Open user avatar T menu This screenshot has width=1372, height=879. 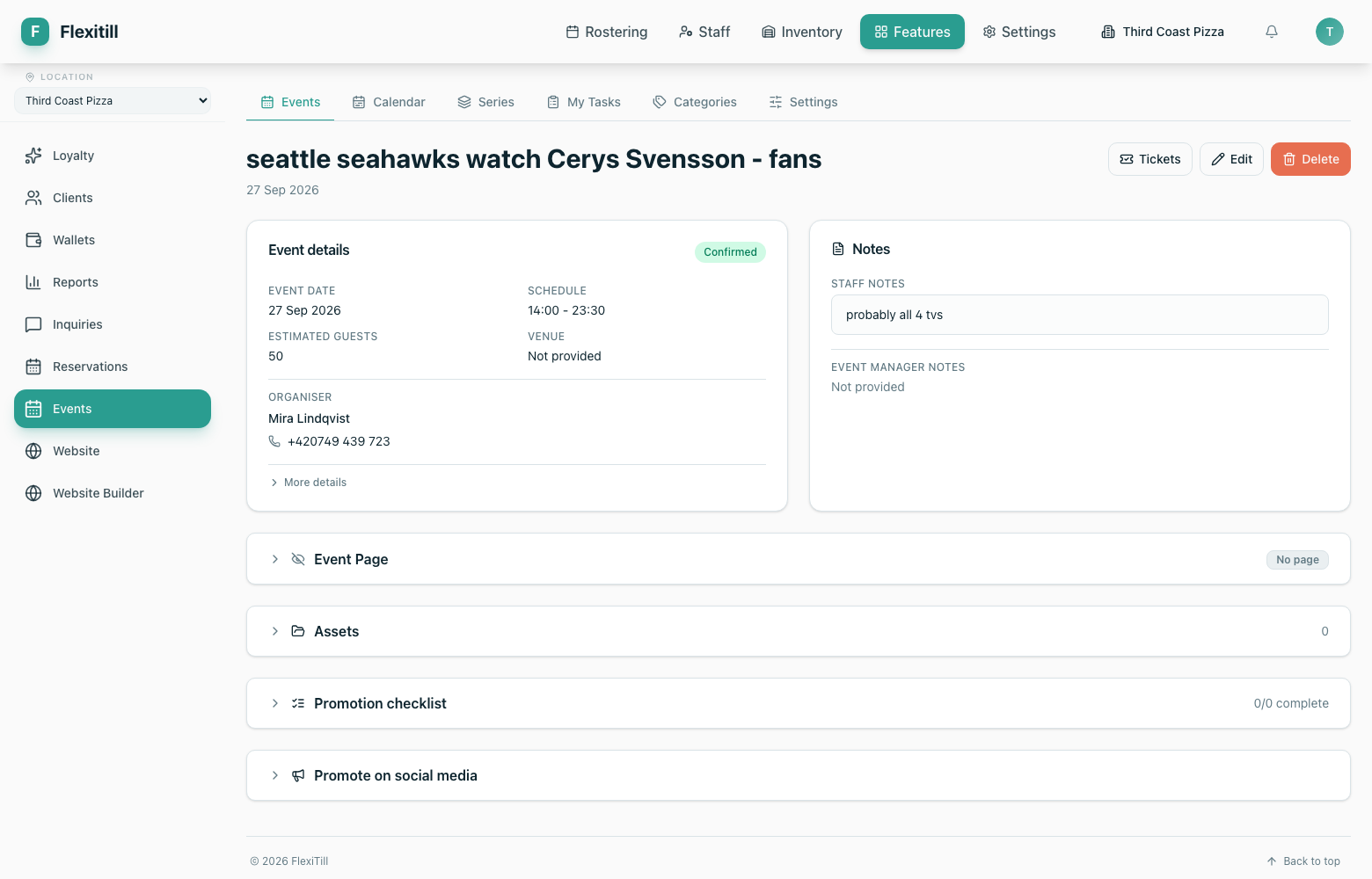[1330, 32]
